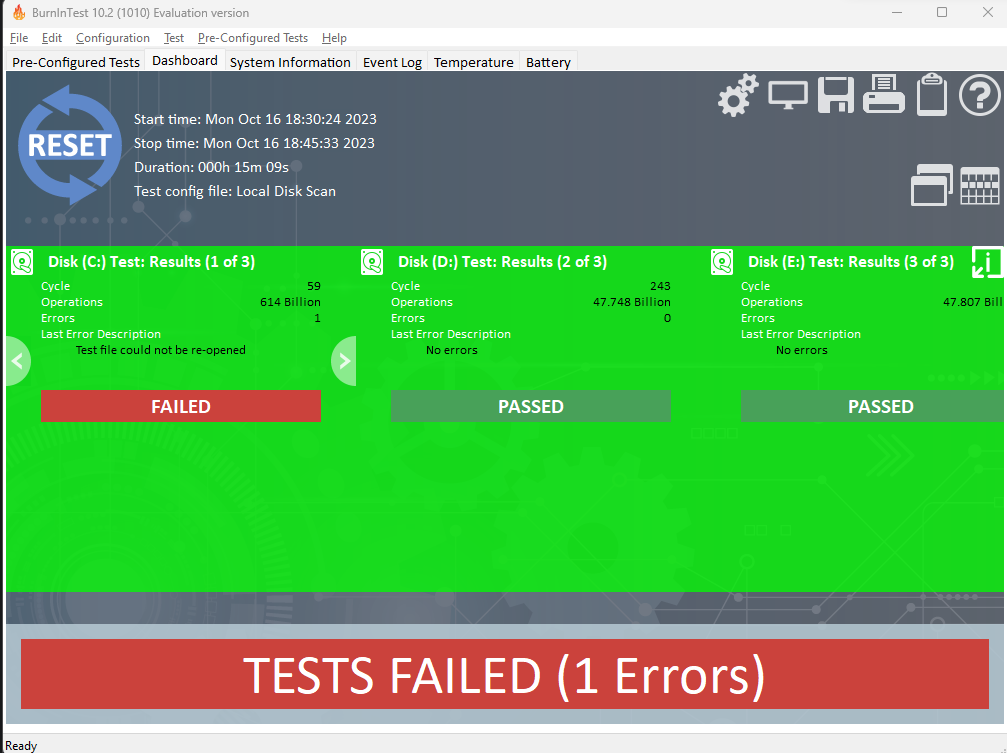This screenshot has width=1007, height=753.
Task: Open the Configuration menu
Action: (x=112, y=38)
